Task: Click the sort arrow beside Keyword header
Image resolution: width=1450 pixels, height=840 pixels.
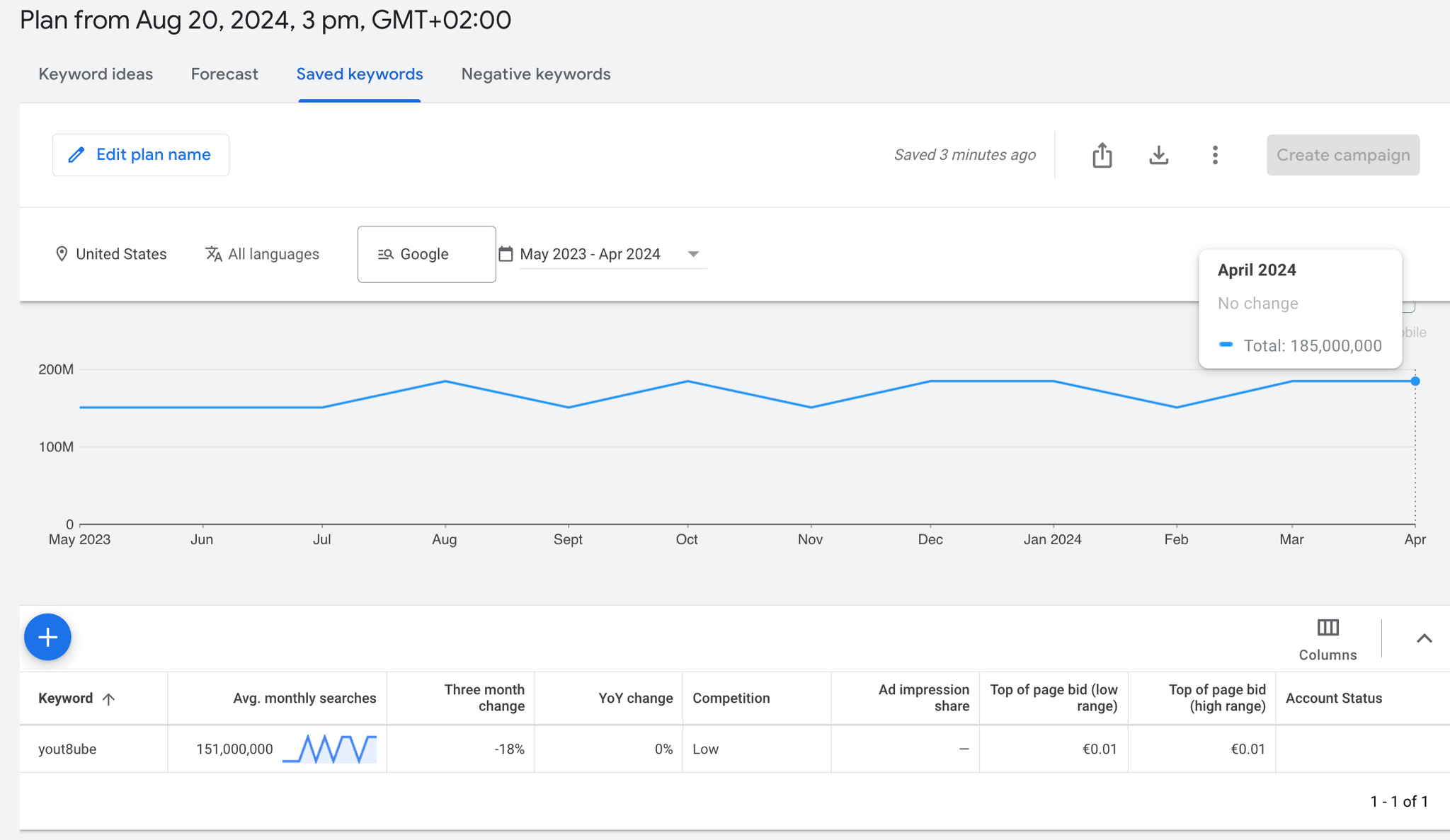Action: pos(108,699)
